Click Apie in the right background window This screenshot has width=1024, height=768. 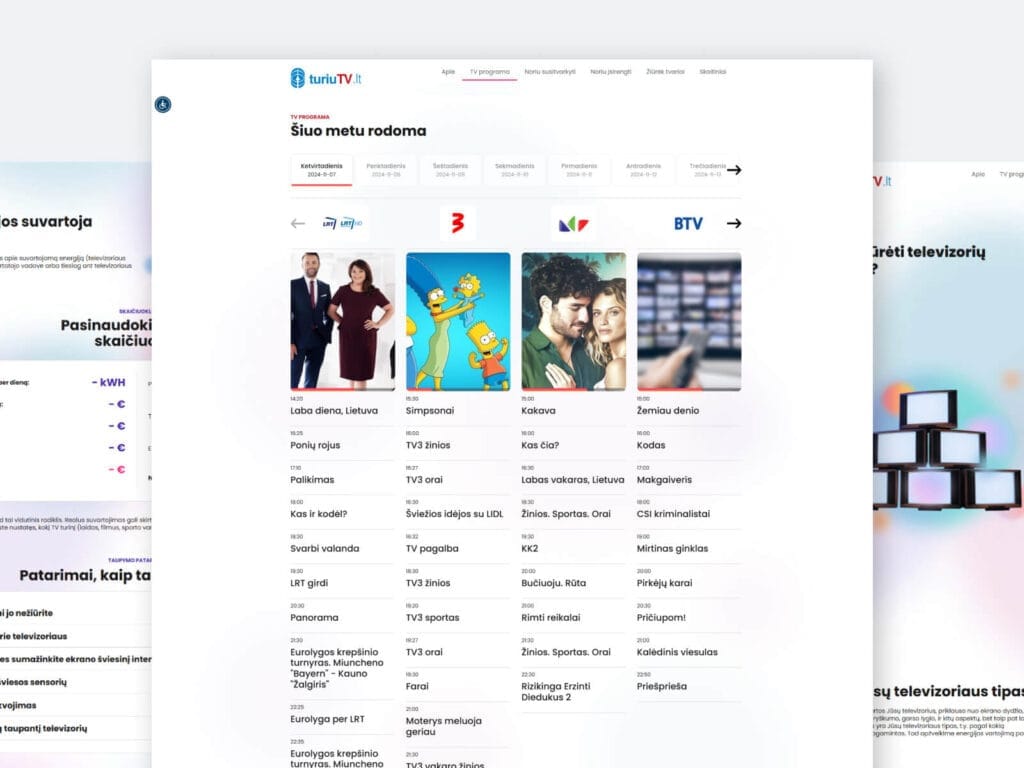click(978, 174)
